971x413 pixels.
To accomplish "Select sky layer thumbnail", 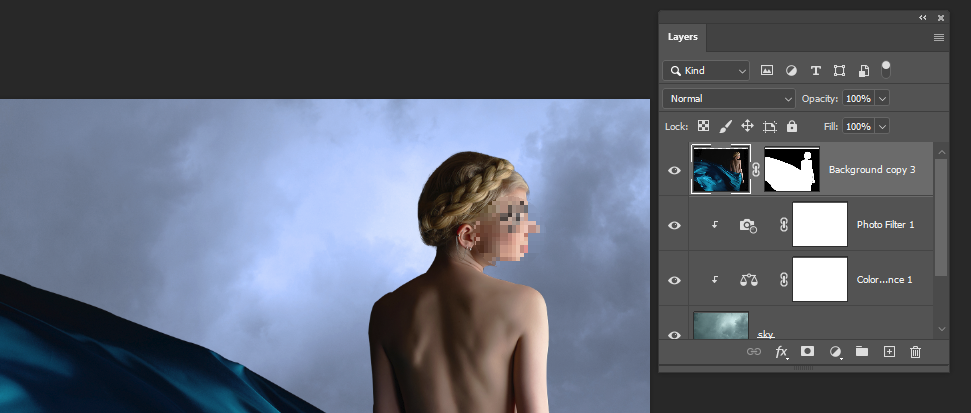I will [721, 326].
